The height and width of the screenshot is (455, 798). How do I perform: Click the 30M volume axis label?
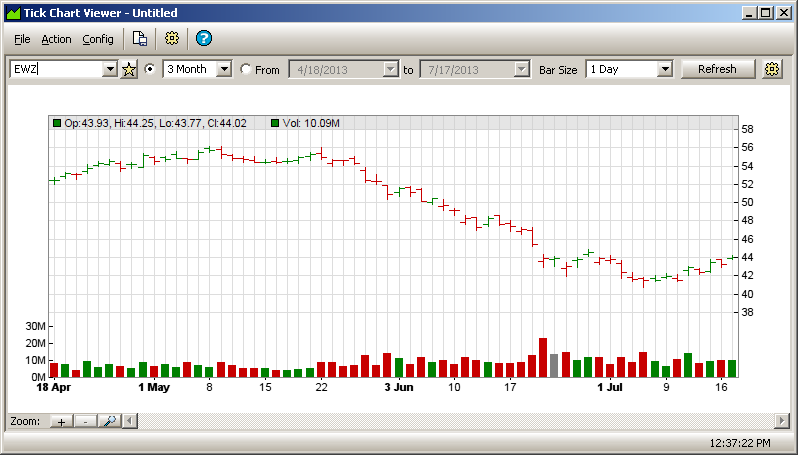[35, 326]
